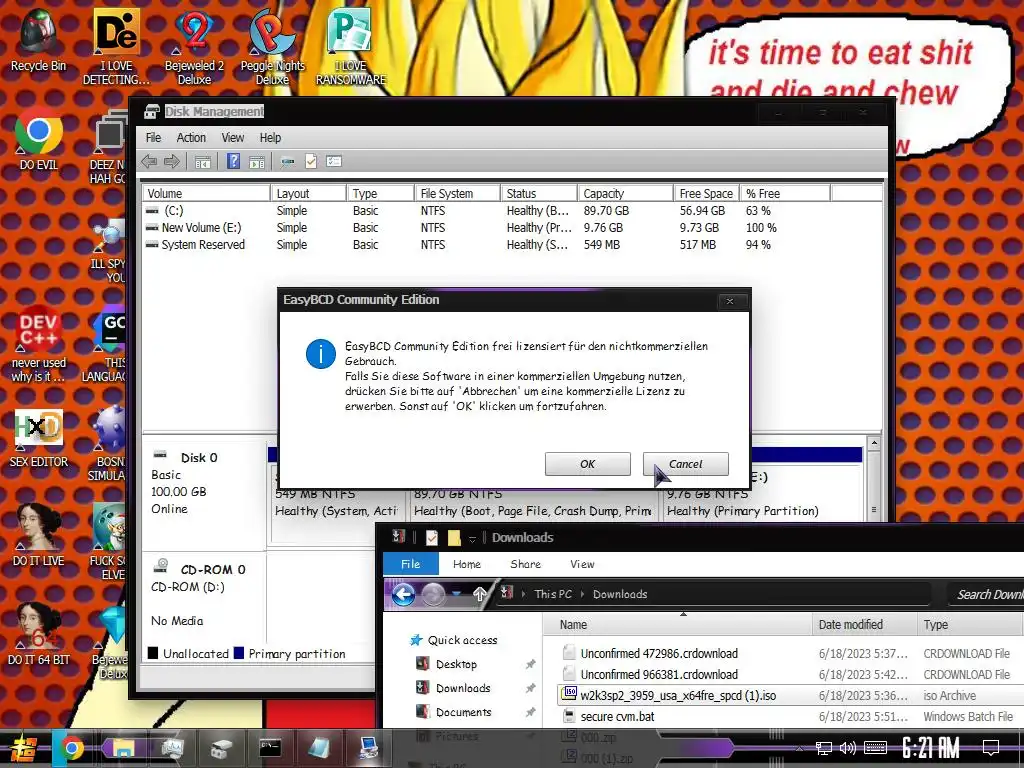Open File Explorer from the taskbar
The width and height of the screenshot is (1024, 768).
[121, 748]
